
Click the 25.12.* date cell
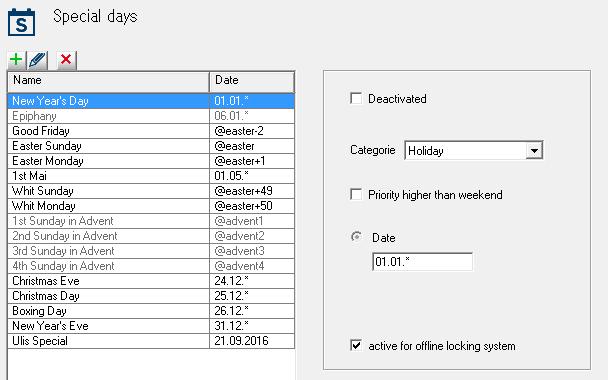[252, 296]
